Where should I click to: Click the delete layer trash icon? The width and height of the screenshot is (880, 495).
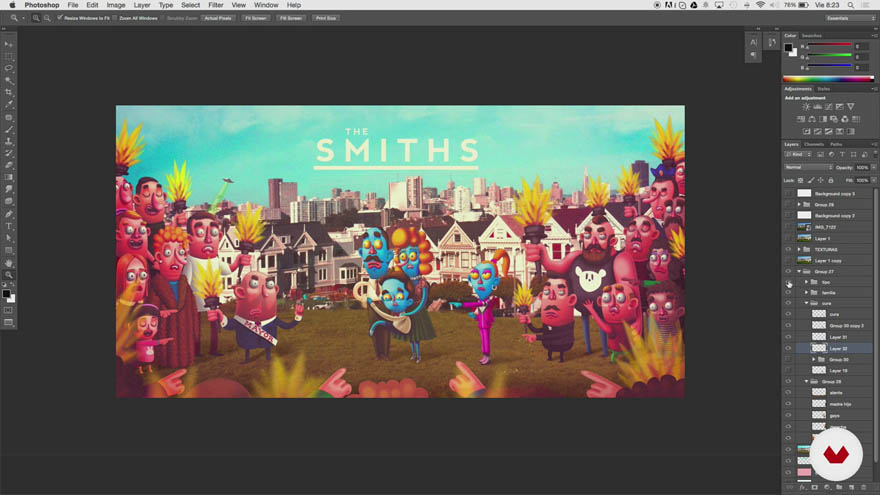pos(864,487)
